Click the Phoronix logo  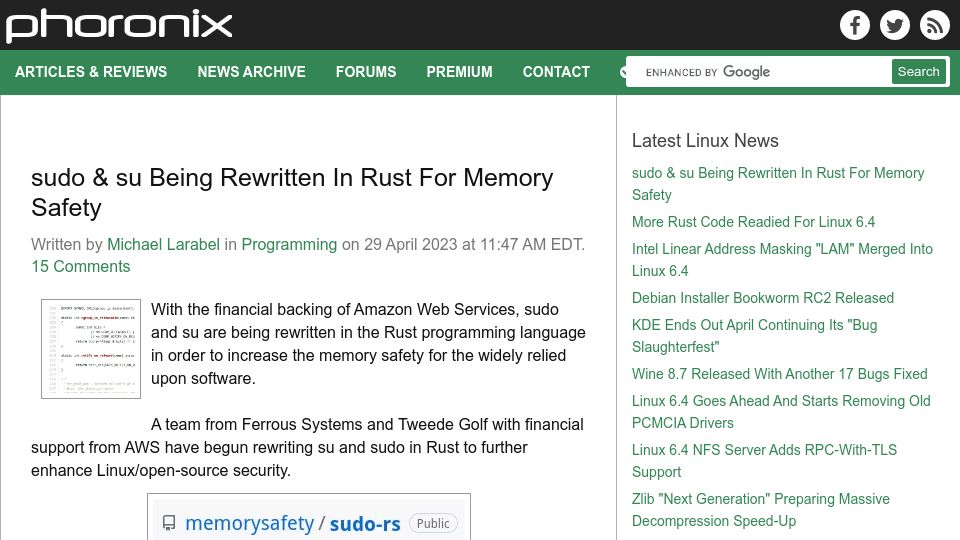[119, 26]
